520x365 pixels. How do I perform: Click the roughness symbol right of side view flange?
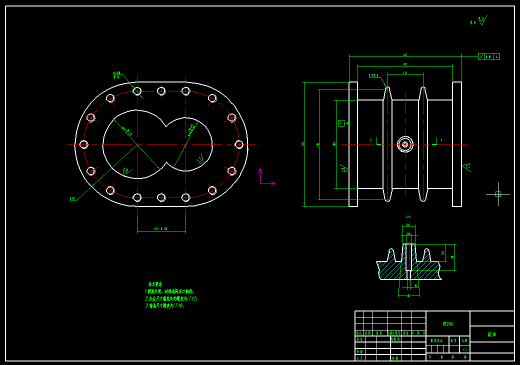pos(467,167)
